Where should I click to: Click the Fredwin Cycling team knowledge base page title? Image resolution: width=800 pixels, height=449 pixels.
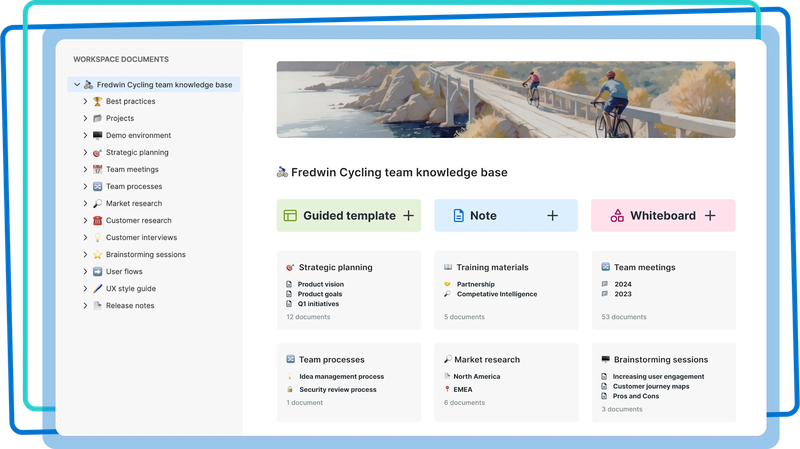point(399,172)
